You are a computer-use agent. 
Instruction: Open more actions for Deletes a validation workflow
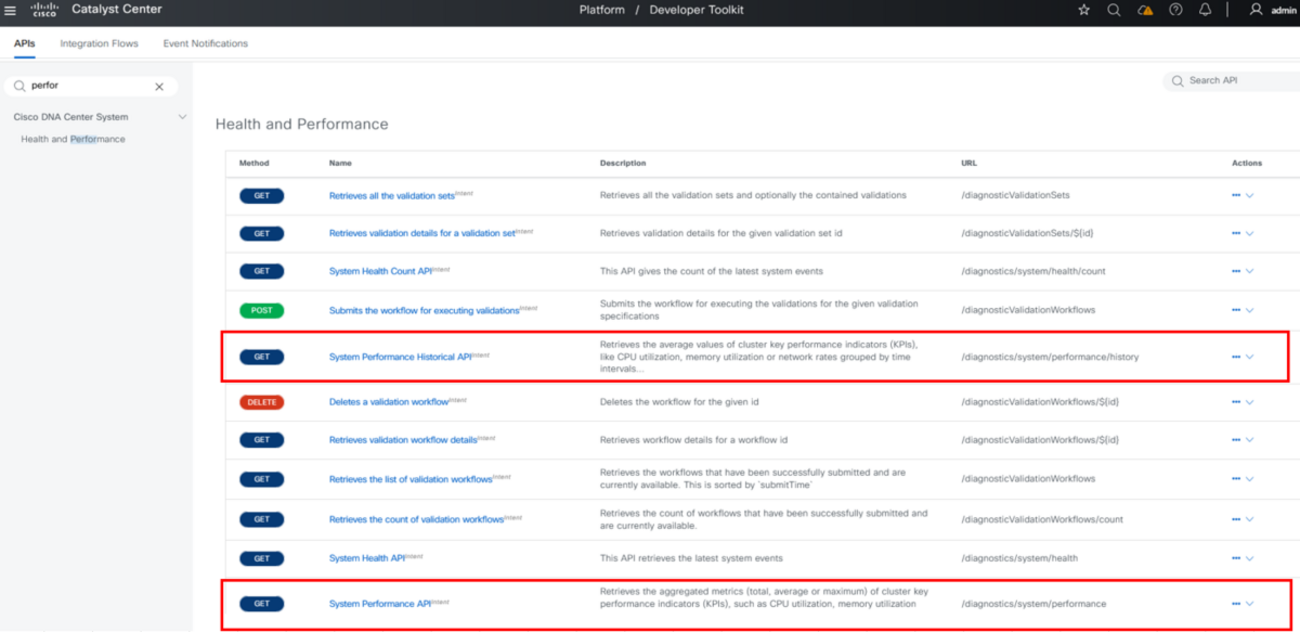click(1236, 402)
